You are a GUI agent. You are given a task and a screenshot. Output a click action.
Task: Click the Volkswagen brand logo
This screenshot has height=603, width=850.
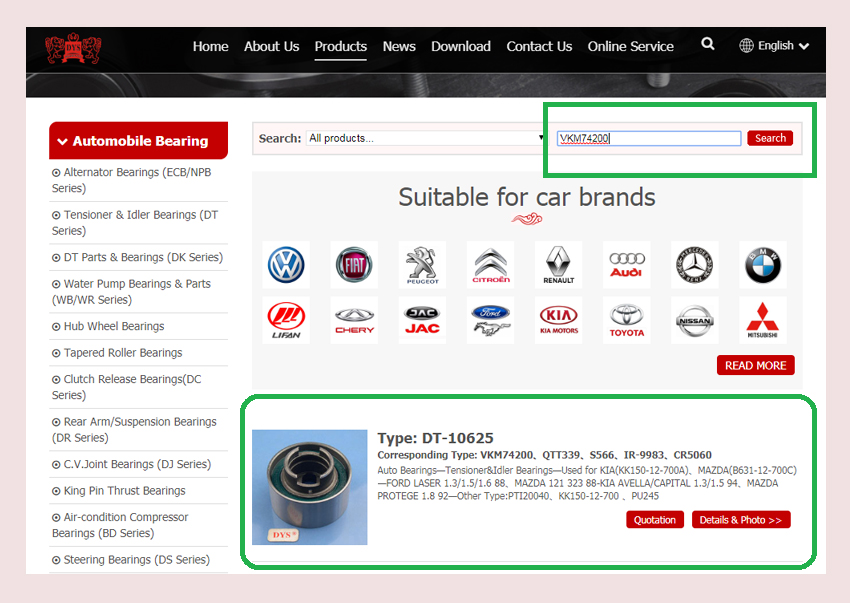[286, 265]
